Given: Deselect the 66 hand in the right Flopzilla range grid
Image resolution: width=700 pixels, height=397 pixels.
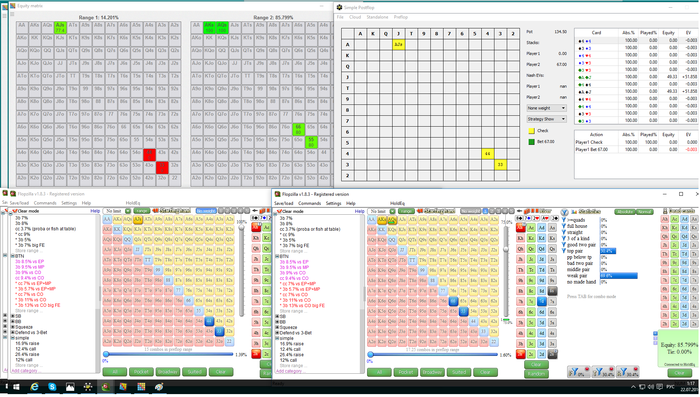Looking at the screenshot, I should (454, 301).
